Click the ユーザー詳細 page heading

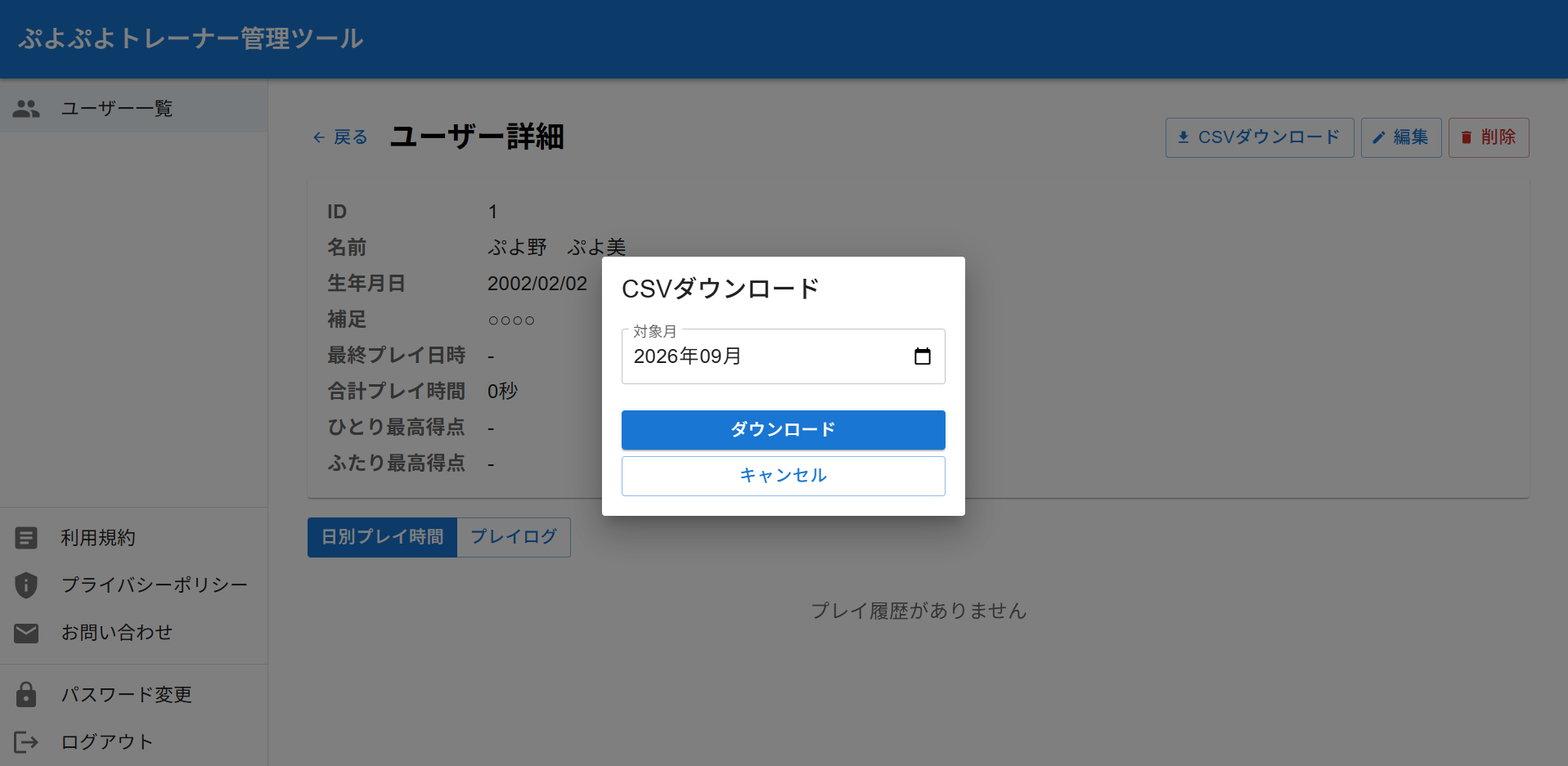click(x=477, y=137)
